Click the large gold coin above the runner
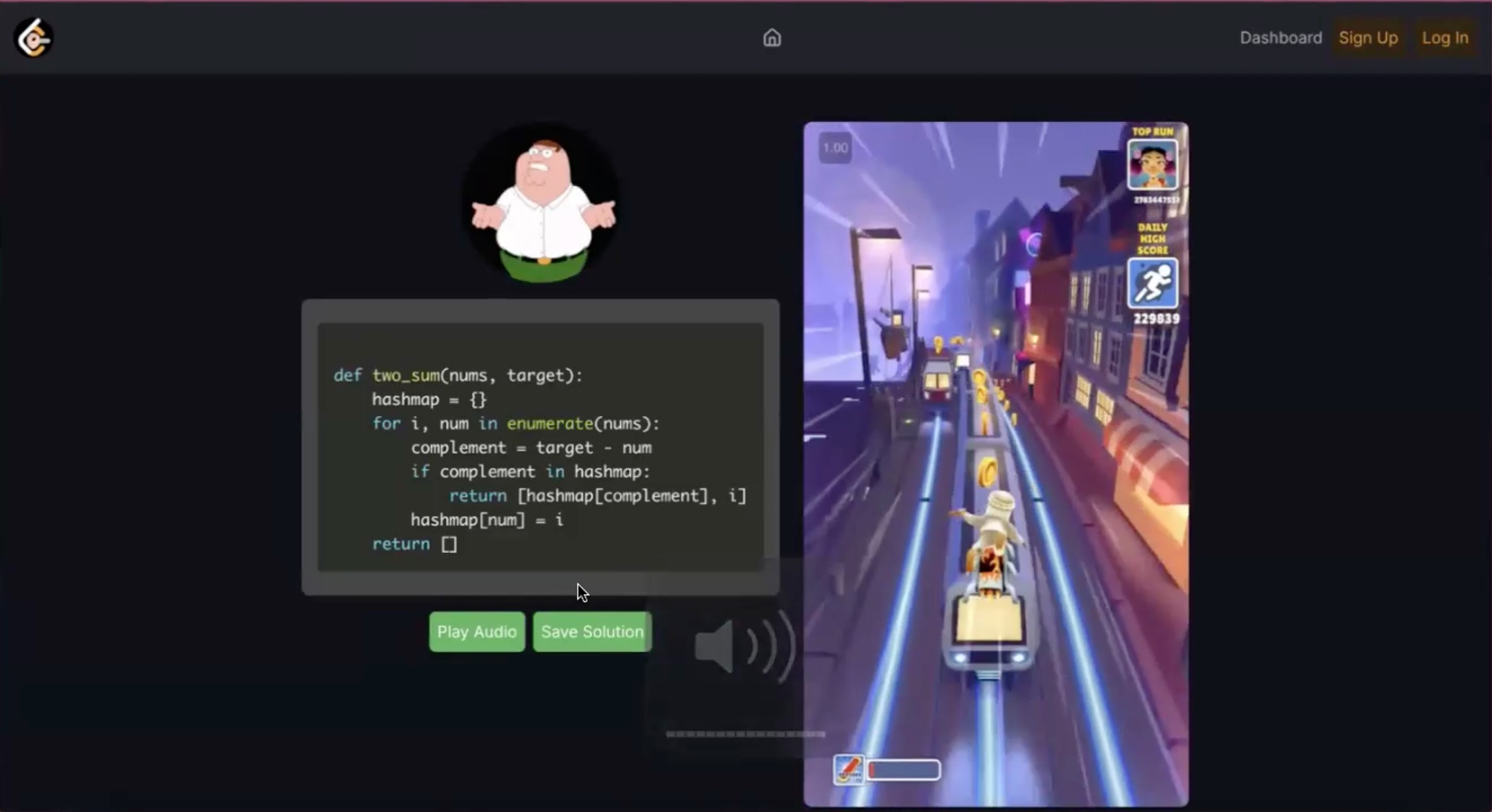 pyautogui.click(x=987, y=471)
